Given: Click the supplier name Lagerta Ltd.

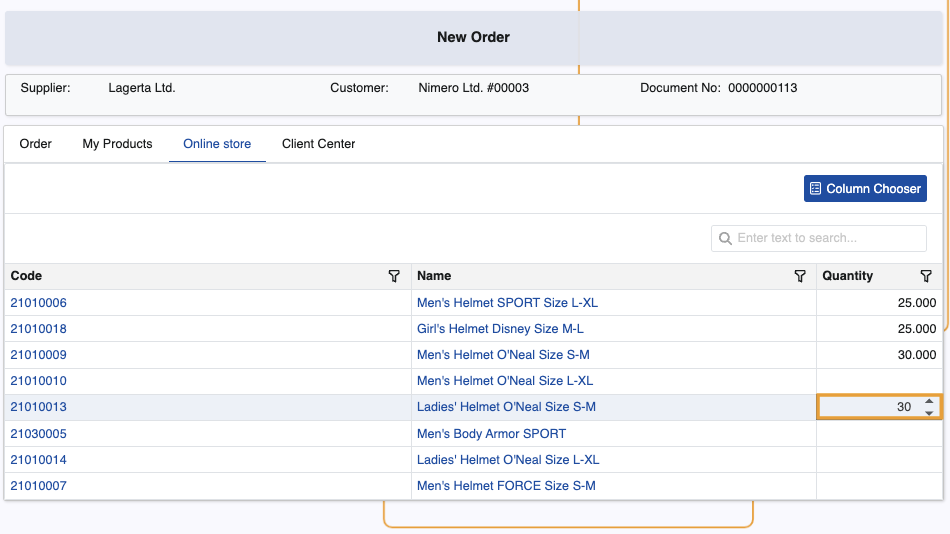Looking at the screenshot, I should click(x=142, y=88).
